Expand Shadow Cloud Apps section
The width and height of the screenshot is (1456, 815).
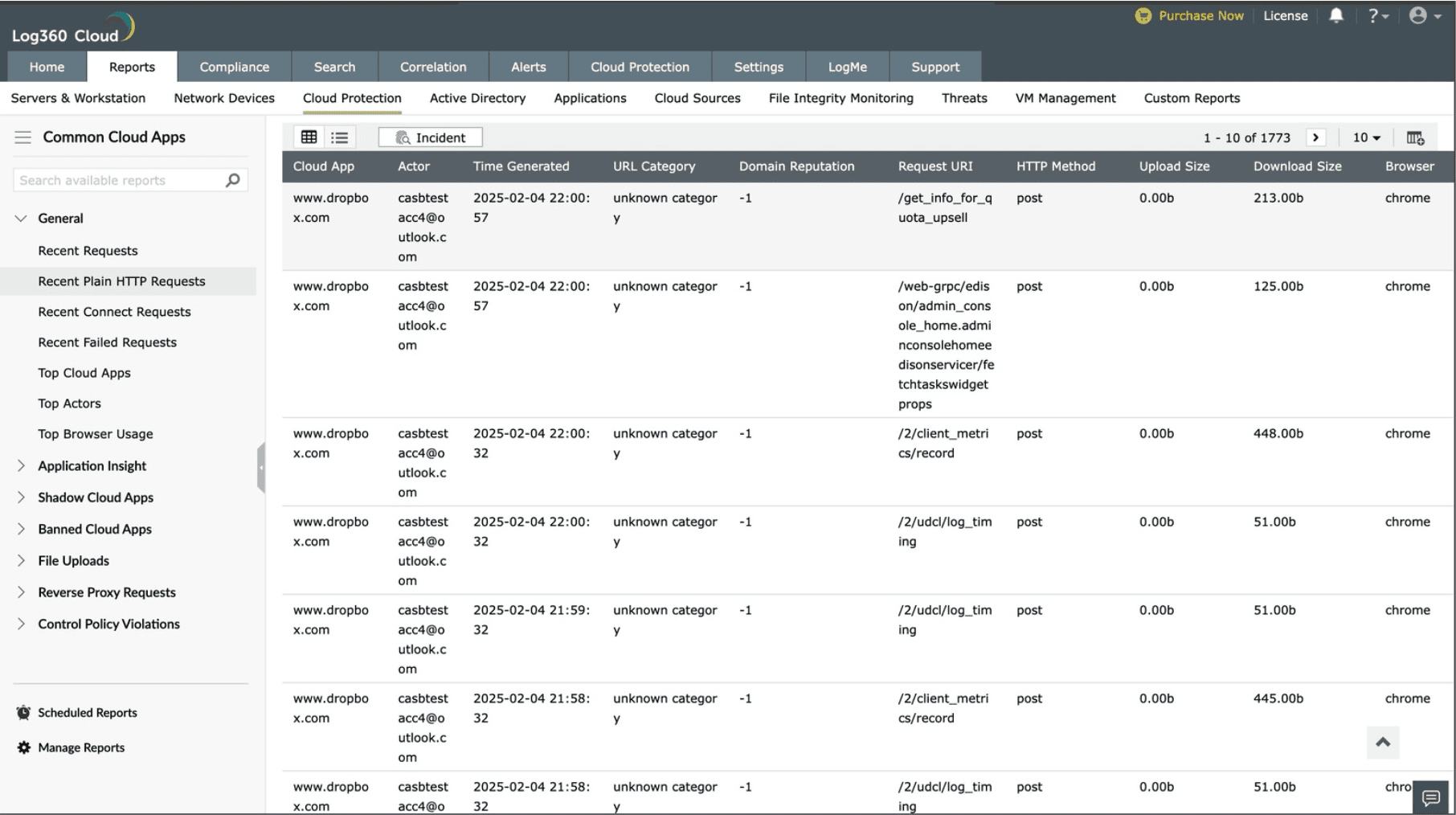(x=22, y=498)
